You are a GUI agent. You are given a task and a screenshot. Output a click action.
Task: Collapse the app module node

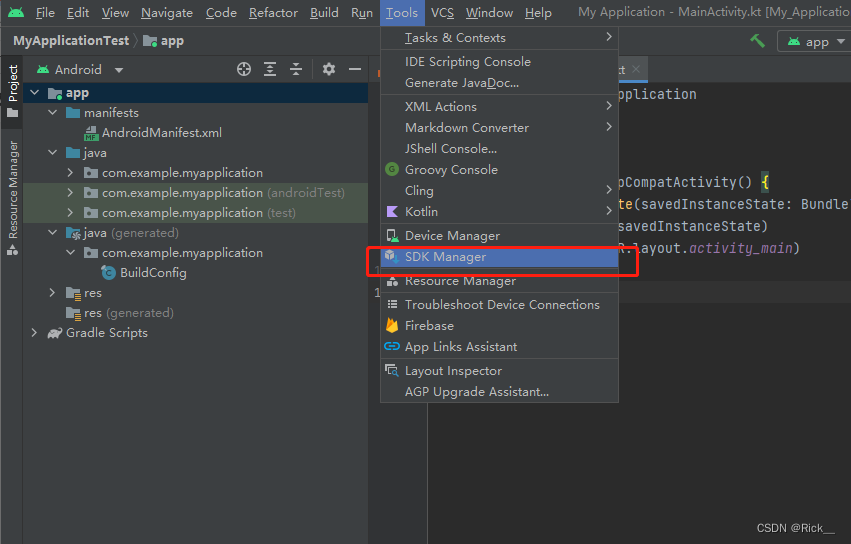(35, 93)
